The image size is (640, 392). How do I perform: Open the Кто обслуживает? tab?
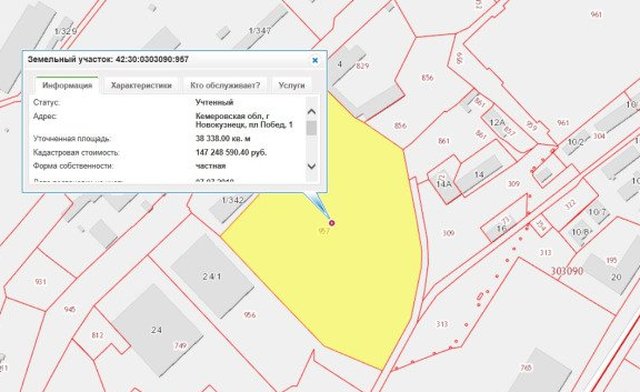[225, 85]
